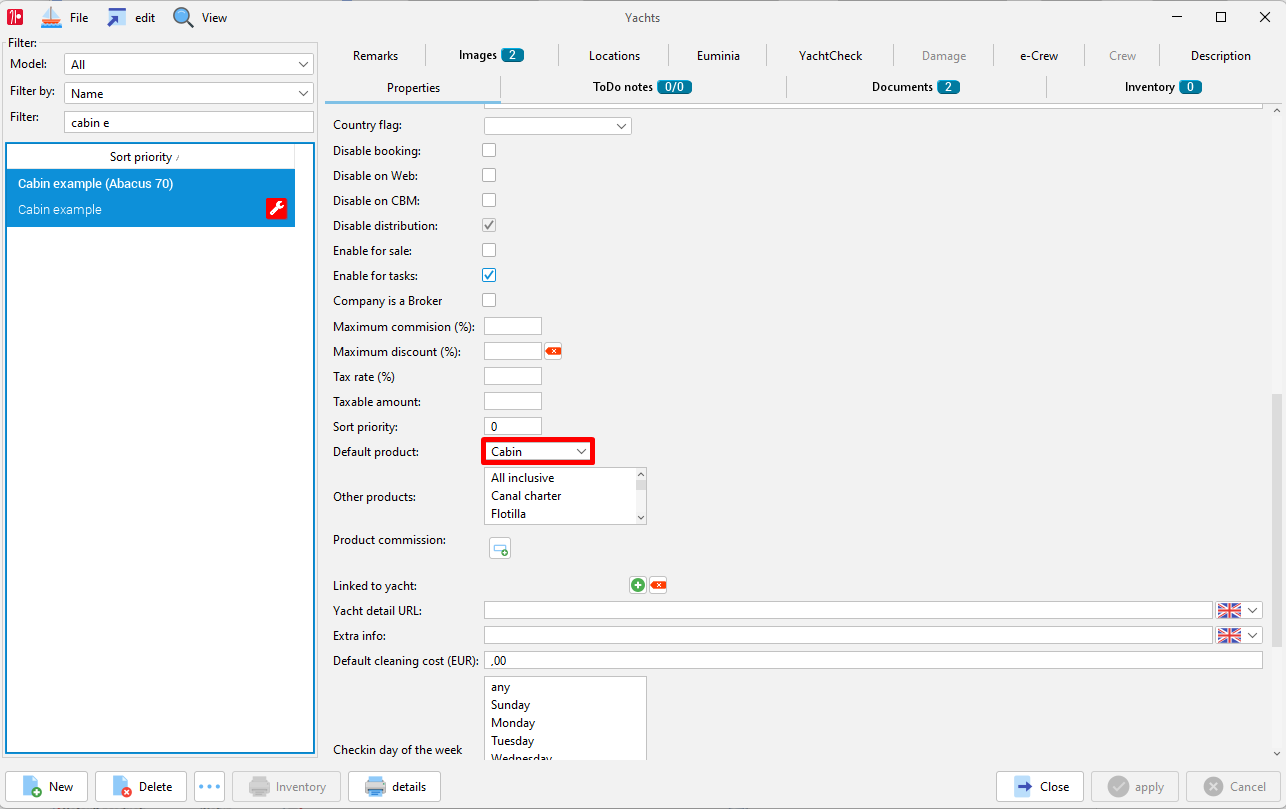The width and height of the screenshot is (1286, 809).
Task: Click the sailboat icon next to File
Action: coord(51,17)
